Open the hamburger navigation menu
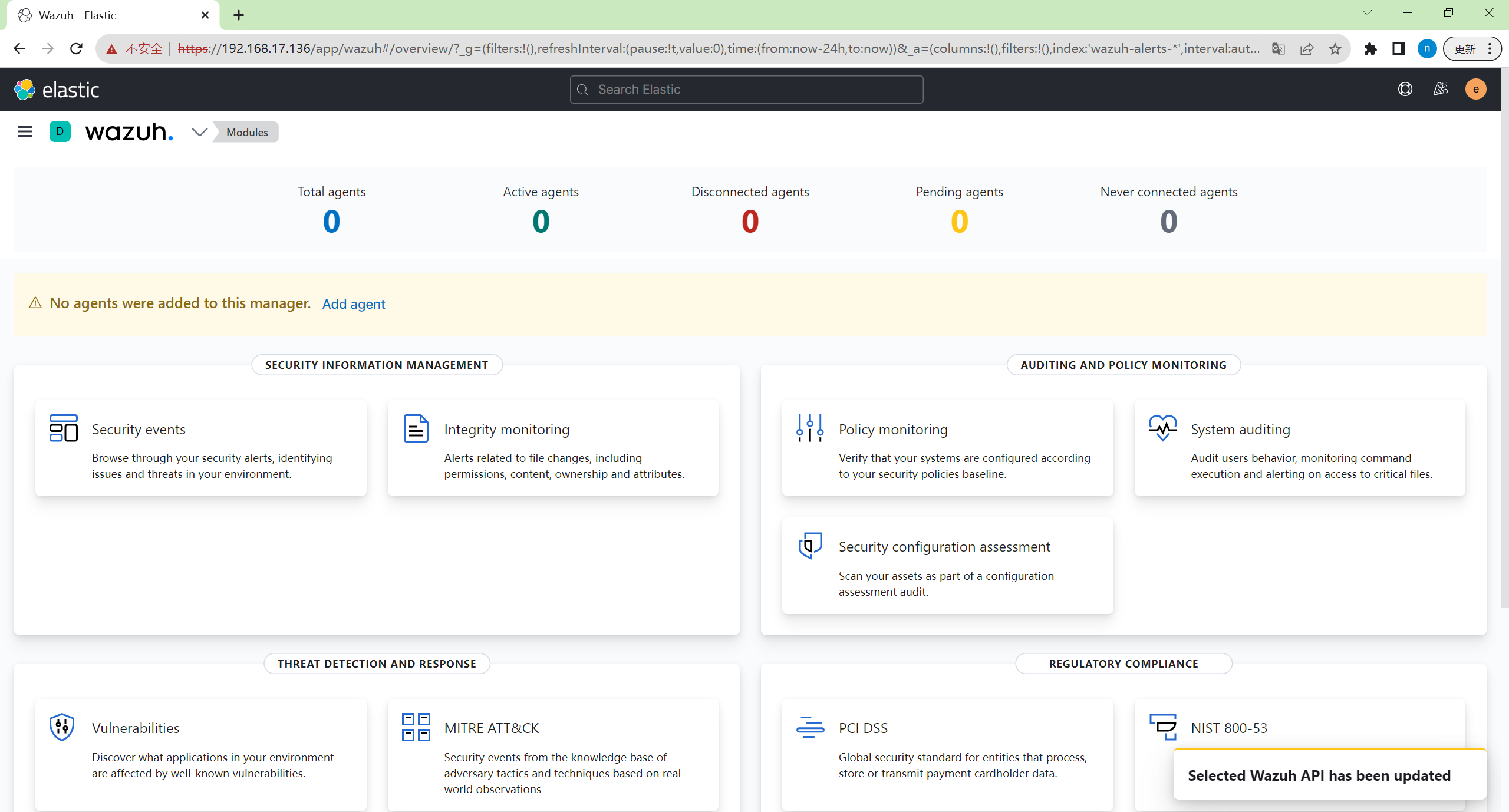1509x812 pixels. (x=25, y=131)
